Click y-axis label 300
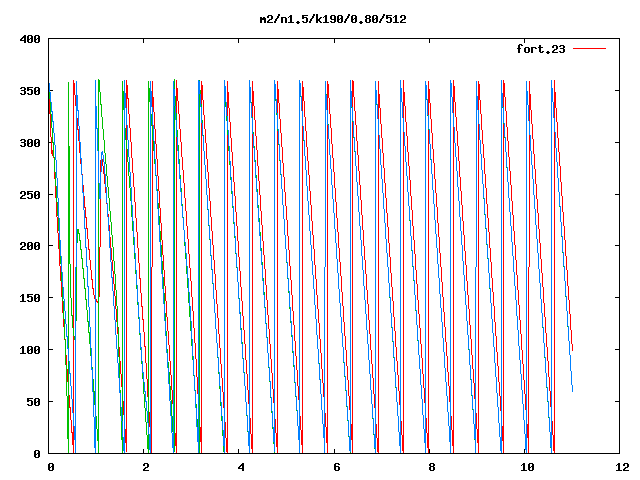The image size is (640, 480). (x=30, y=143)
